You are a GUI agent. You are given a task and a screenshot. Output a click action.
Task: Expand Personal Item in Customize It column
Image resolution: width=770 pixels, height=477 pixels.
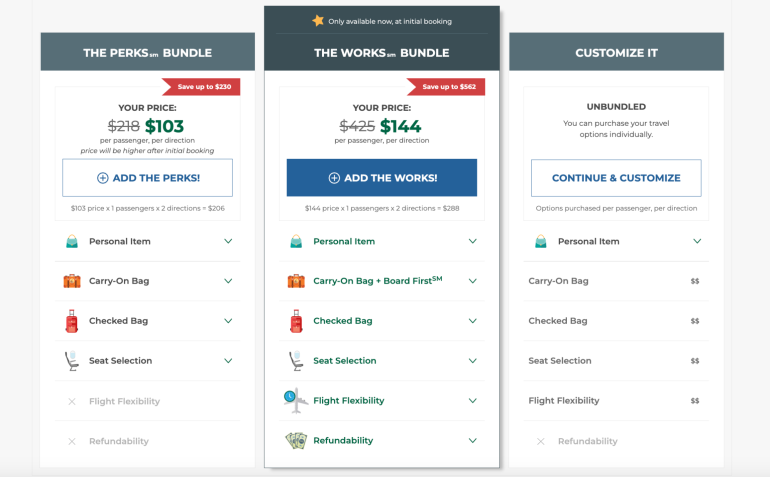tap(696, 241)
